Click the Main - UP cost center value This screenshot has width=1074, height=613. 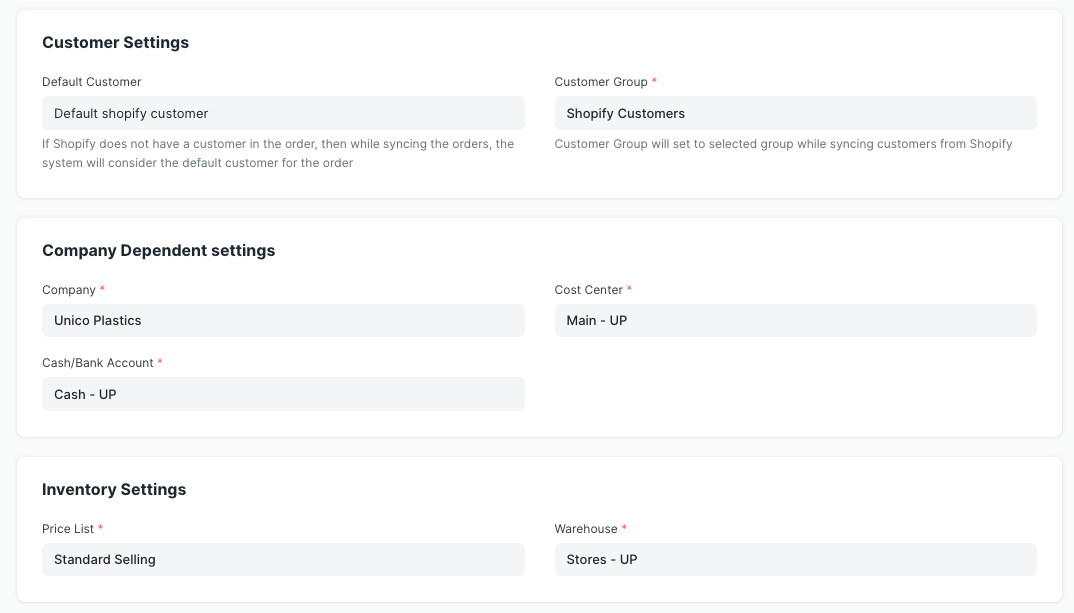[x=598, y=320]
